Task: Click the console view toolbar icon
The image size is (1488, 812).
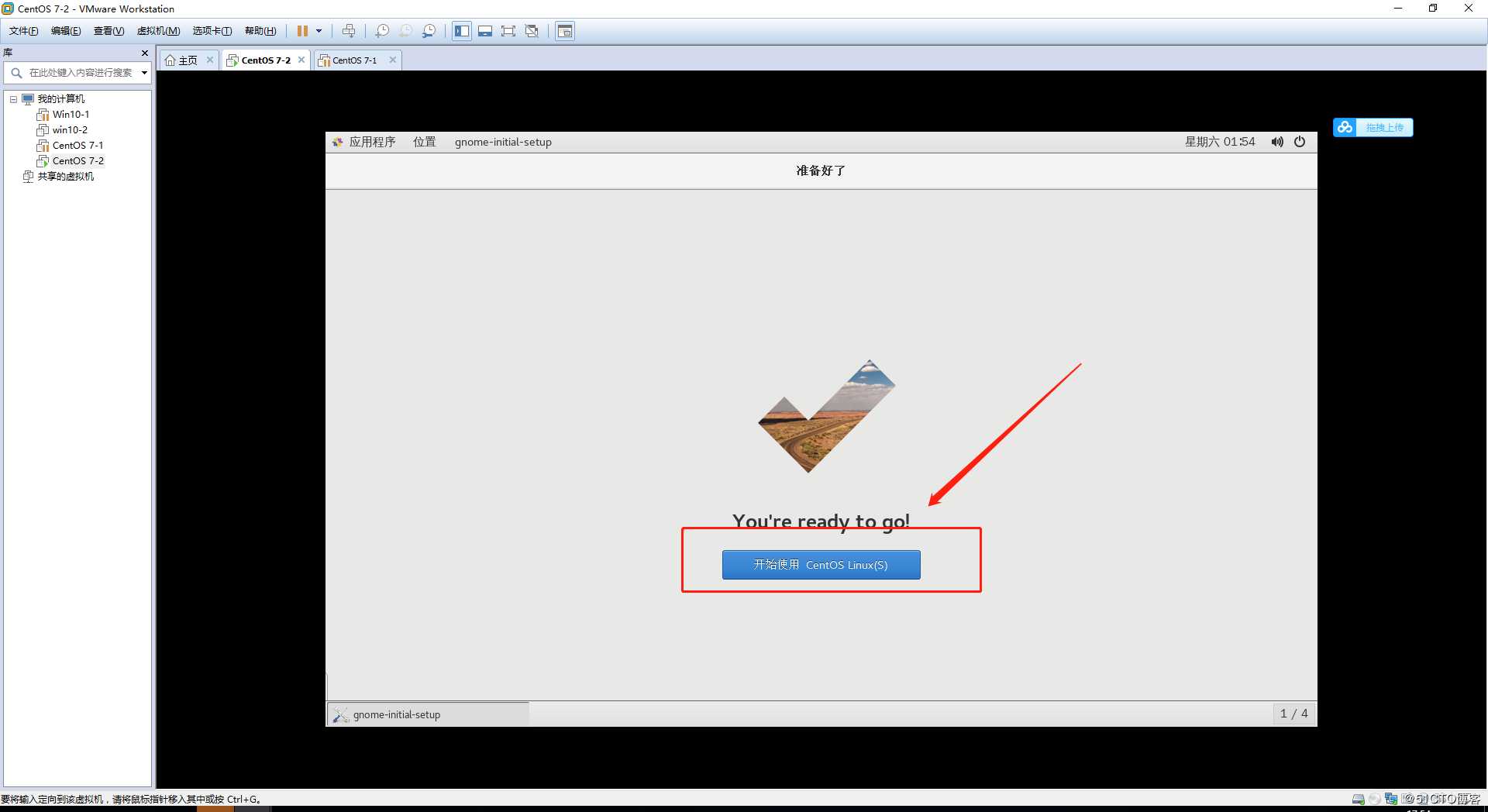Action: (x=565, y=31)
